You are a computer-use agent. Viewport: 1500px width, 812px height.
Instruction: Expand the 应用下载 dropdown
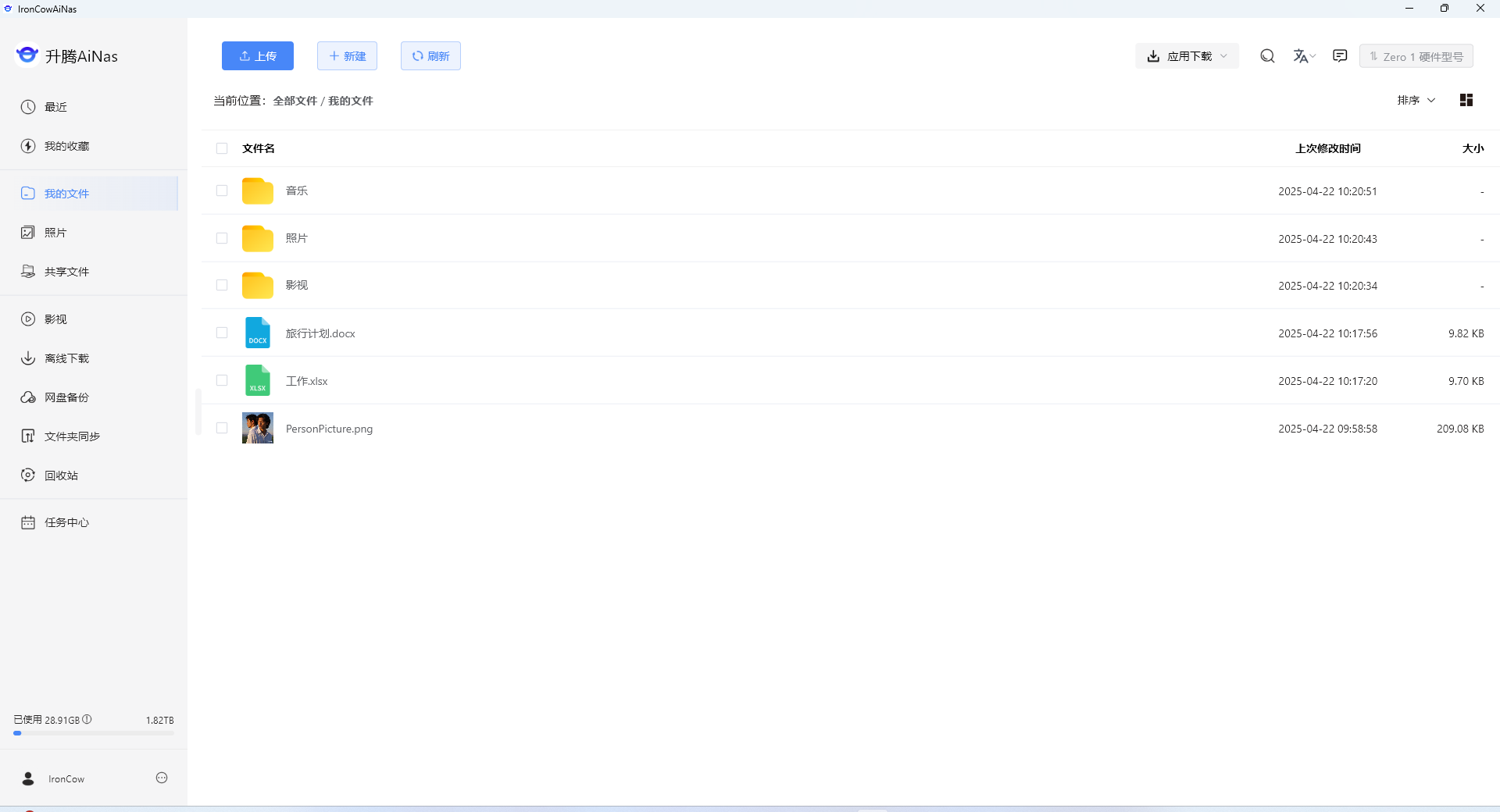(1187, 56)
